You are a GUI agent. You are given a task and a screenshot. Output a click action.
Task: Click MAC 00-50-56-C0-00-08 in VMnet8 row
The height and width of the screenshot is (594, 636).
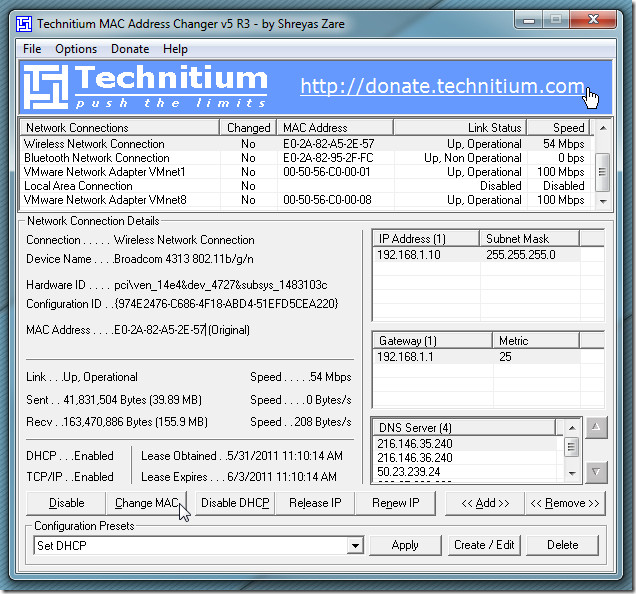[x=327, y=200]
